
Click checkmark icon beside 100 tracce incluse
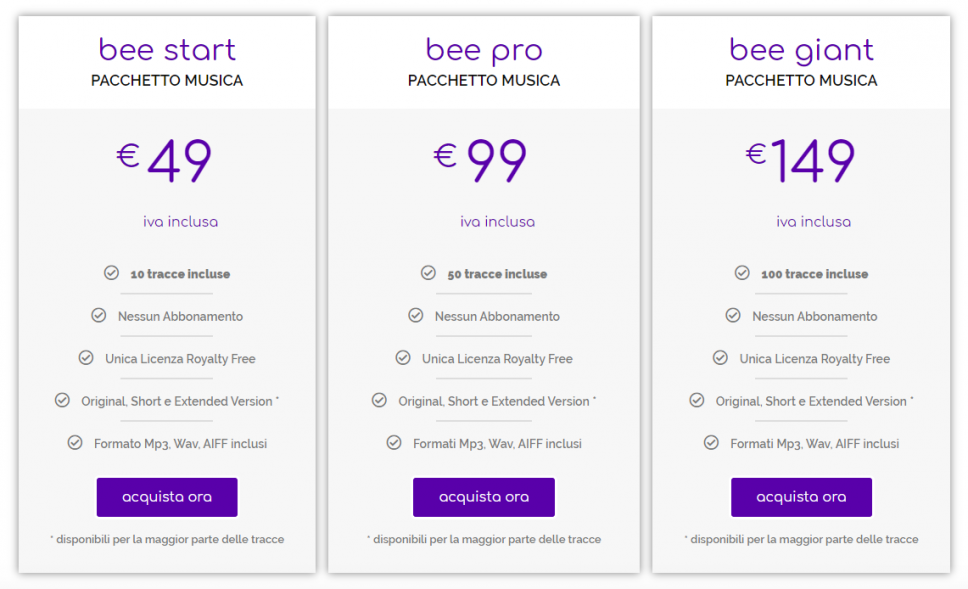[742, 273]
